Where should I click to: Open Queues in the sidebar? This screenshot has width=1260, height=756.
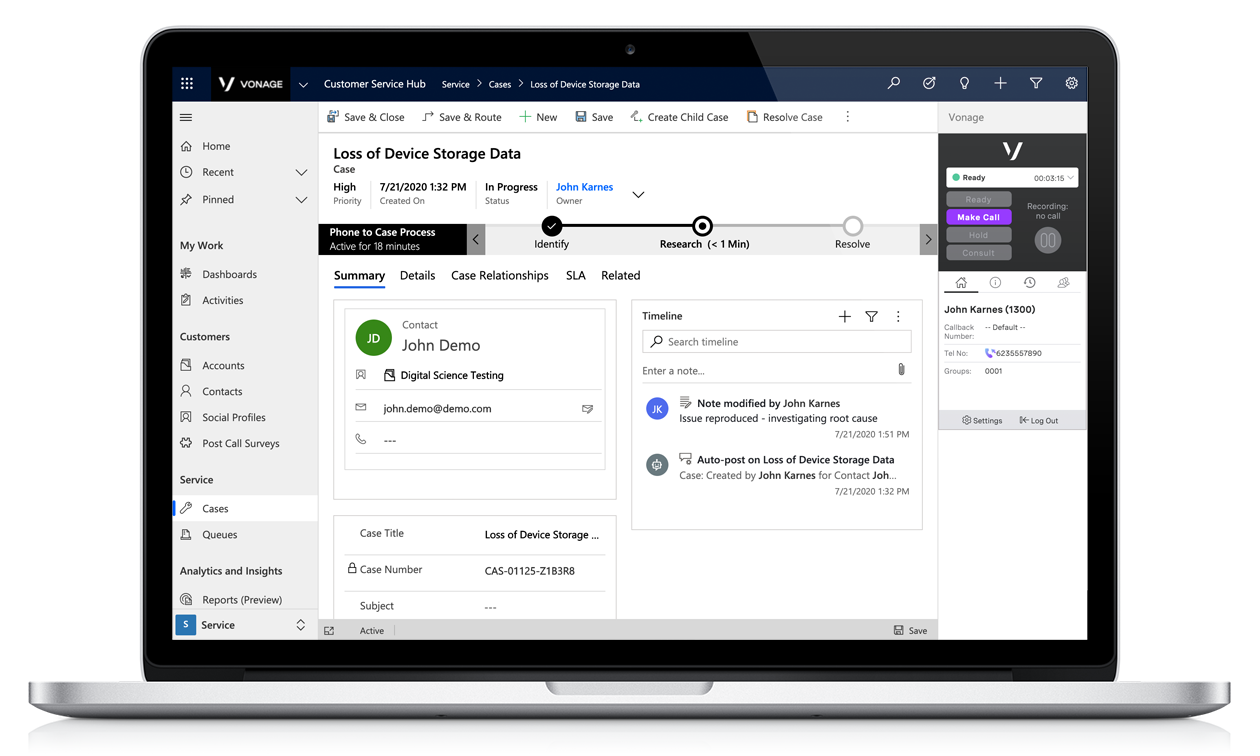219,535
